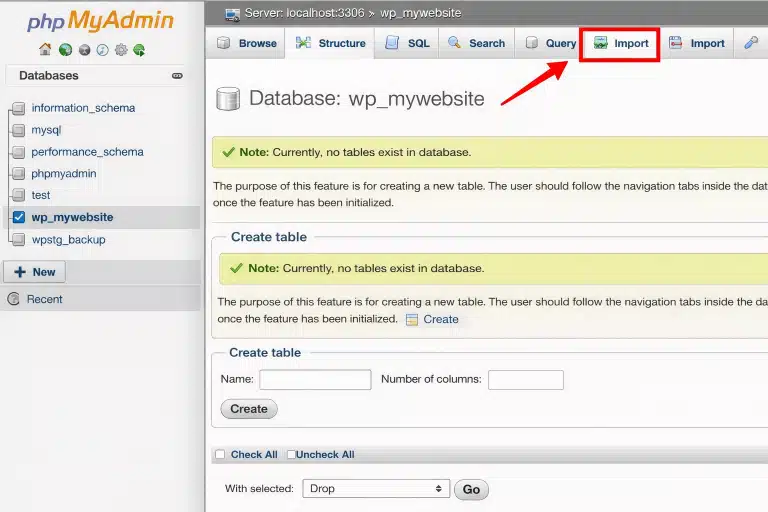Click the Databases sidebar heading text

(x=48, y=75)
